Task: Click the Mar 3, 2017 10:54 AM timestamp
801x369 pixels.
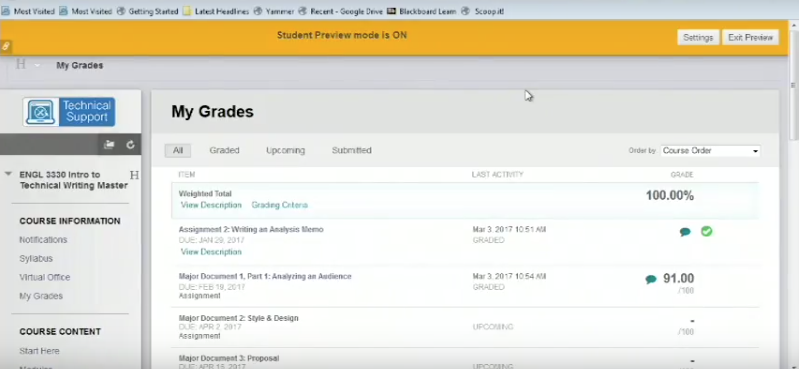Action: pyautogui.click(x=509, y=276)
